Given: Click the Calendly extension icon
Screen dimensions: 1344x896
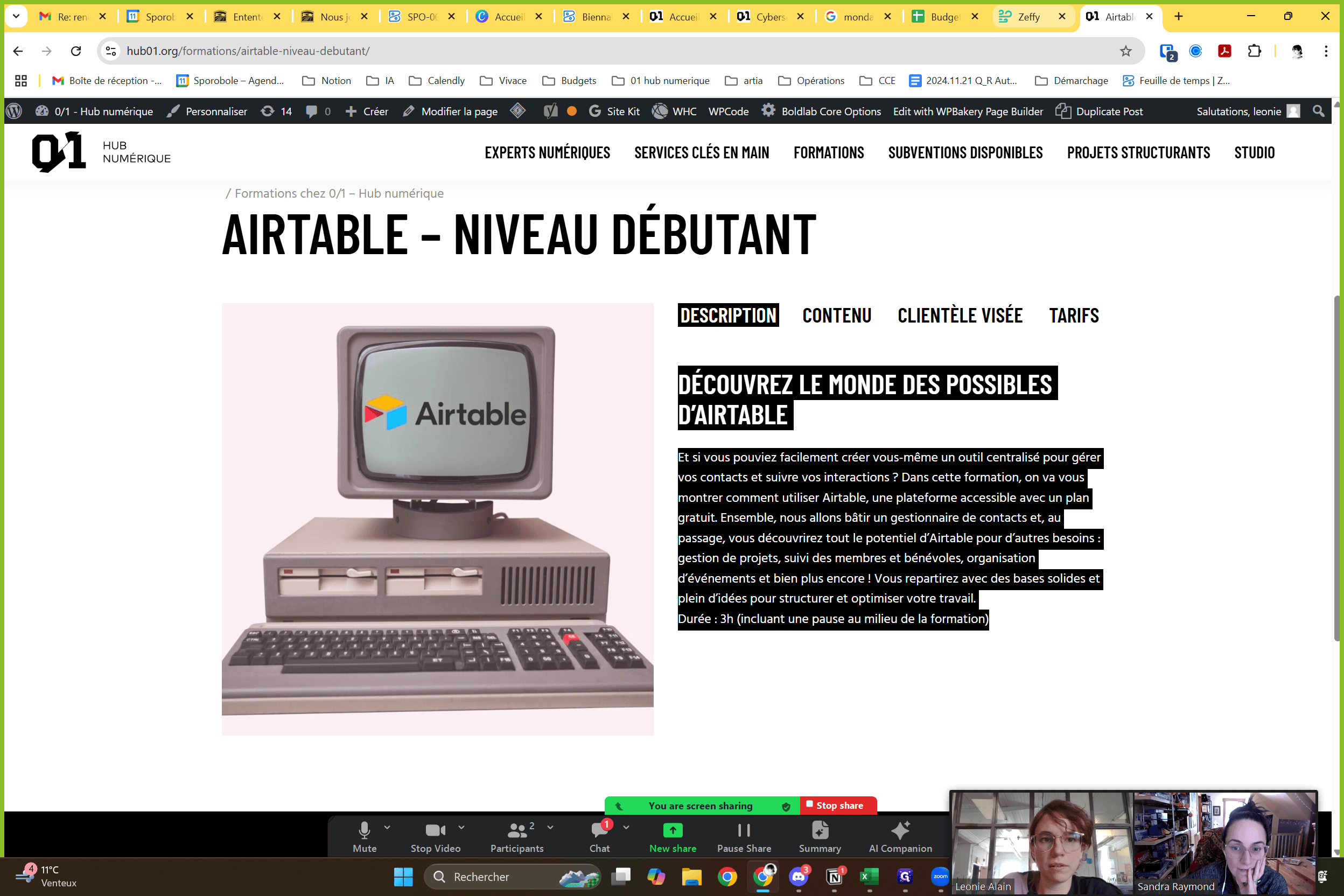Looking at the screenshot, I should click(1195, 51).
